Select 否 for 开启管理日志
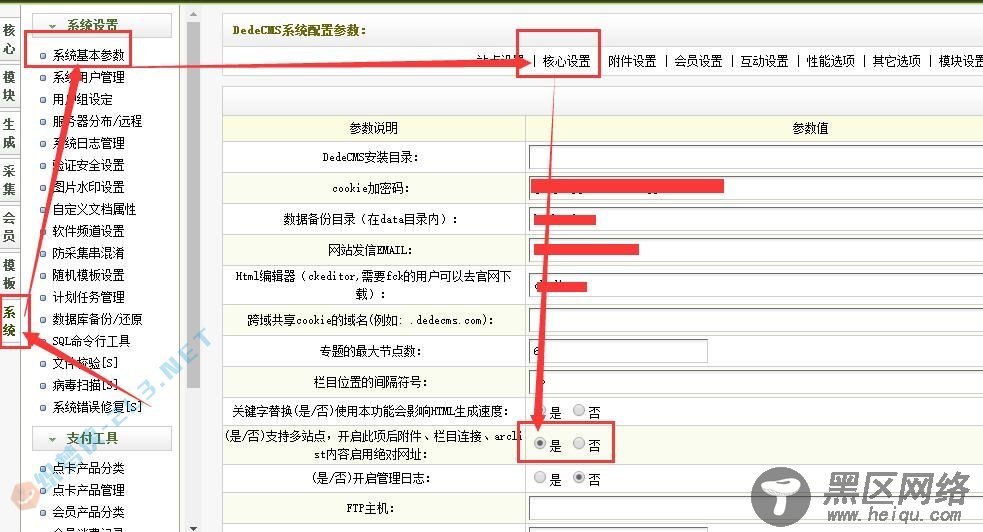Image resolution: width=983 pixels, height=532 pixels. (579, 477)
